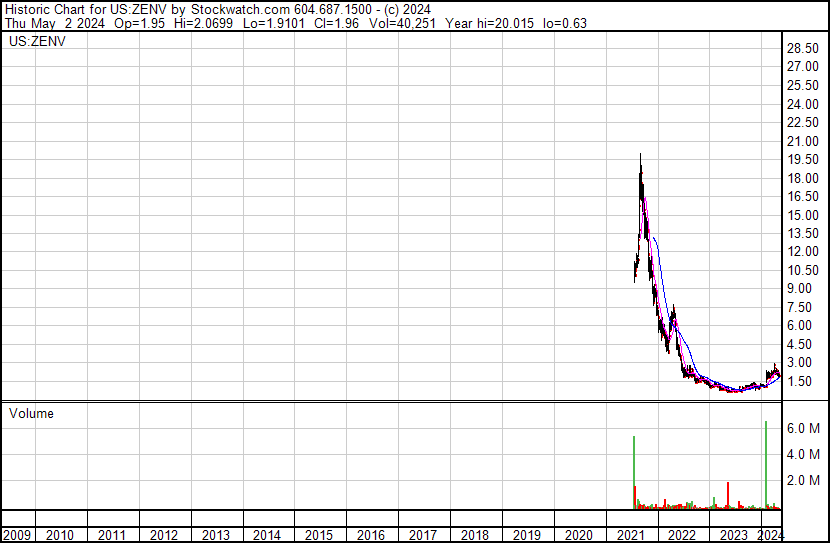830x543 pixels.
Task: Click the 28.50 price axis label
Action: [802, 49]
